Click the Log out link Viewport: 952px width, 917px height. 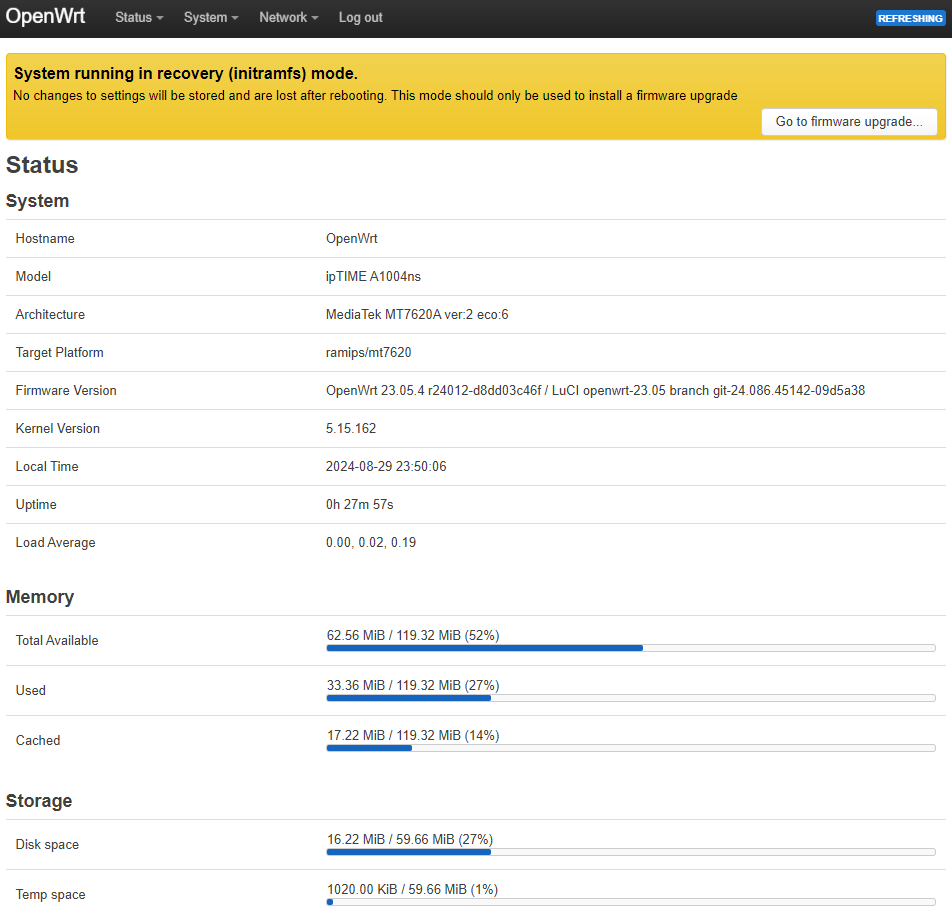click(360, 18)
